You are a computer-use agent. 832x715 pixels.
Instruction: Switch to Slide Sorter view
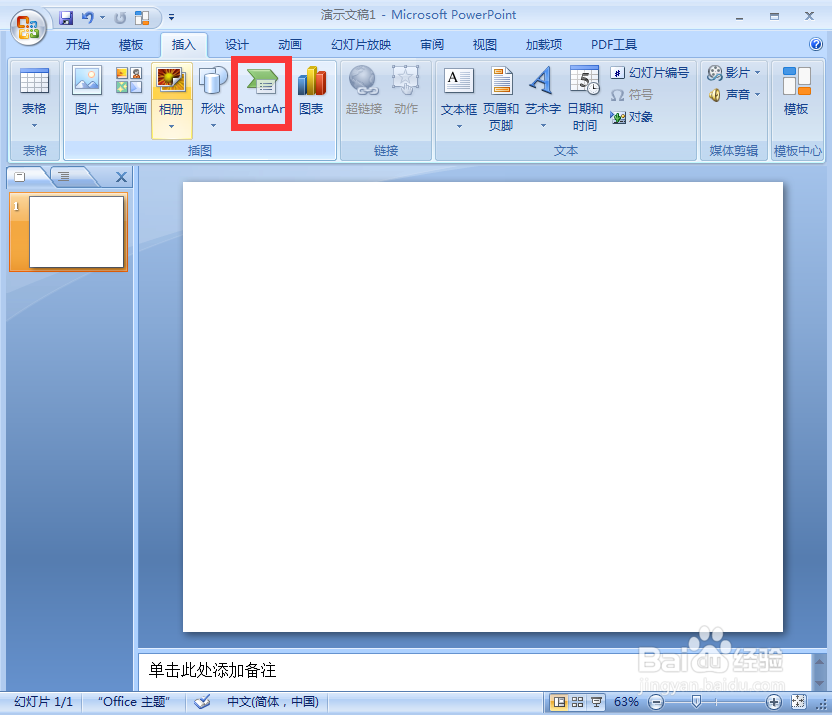(577, 702)
